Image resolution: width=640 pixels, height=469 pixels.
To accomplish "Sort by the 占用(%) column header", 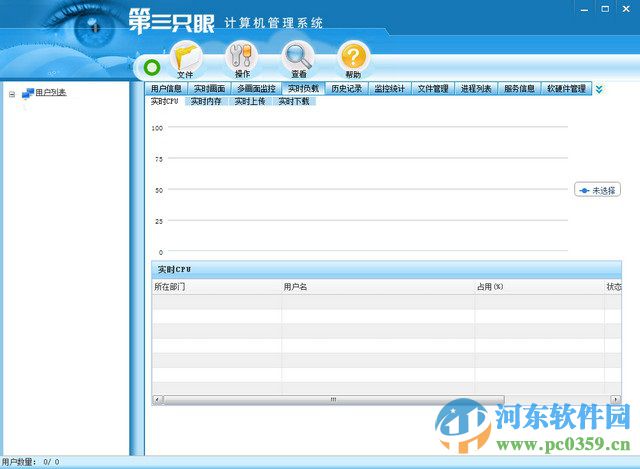I will 540,287.
